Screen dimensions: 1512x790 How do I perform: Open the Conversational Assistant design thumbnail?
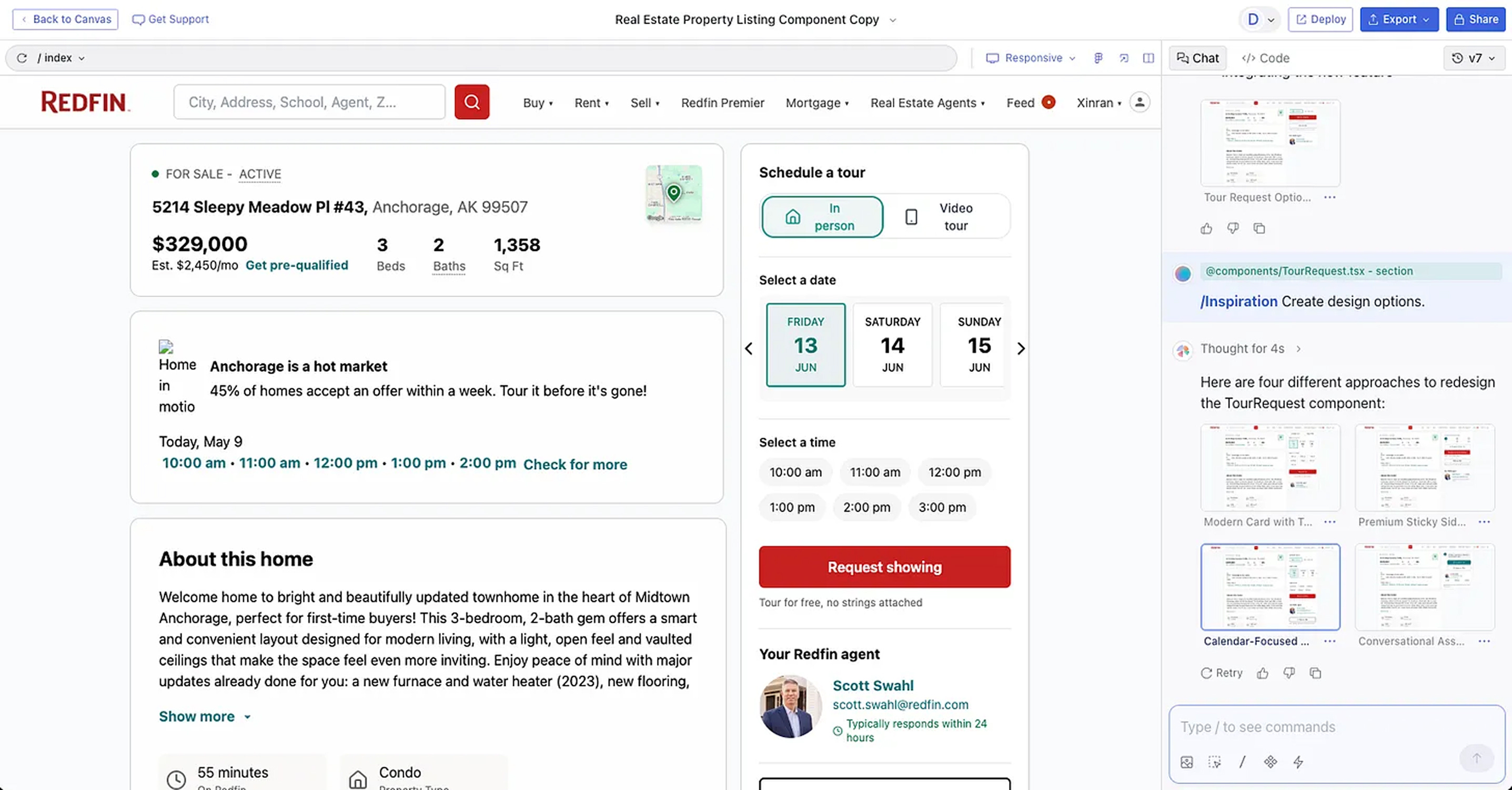point(1424,587)
